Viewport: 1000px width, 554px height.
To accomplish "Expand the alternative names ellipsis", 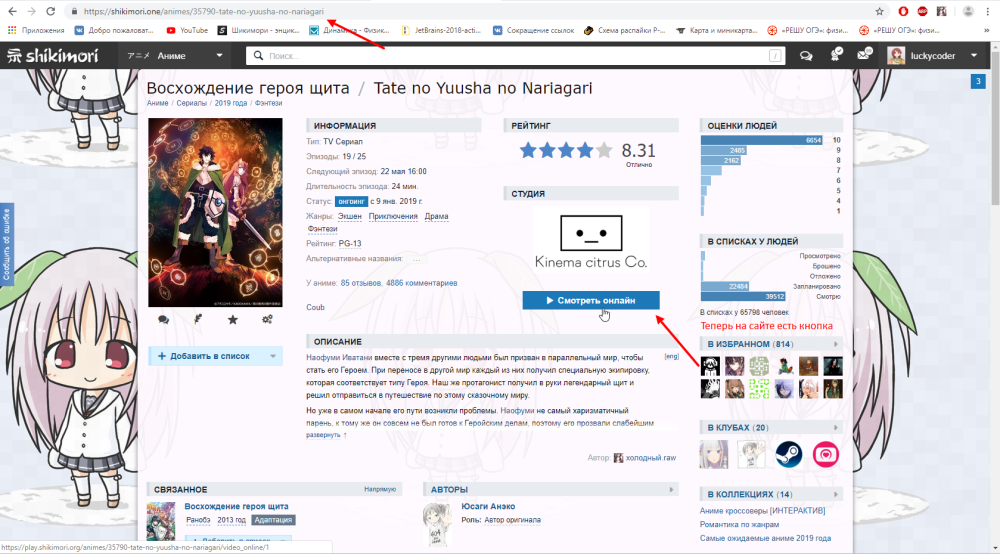I will click(416, 259).
